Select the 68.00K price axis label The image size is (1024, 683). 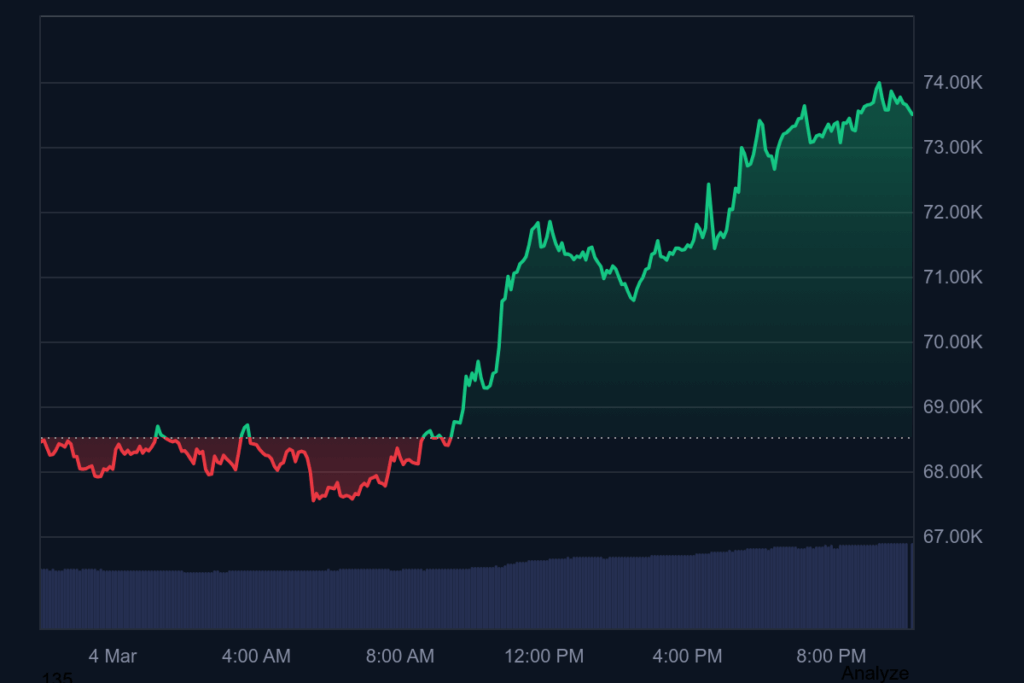coord(952,471)
